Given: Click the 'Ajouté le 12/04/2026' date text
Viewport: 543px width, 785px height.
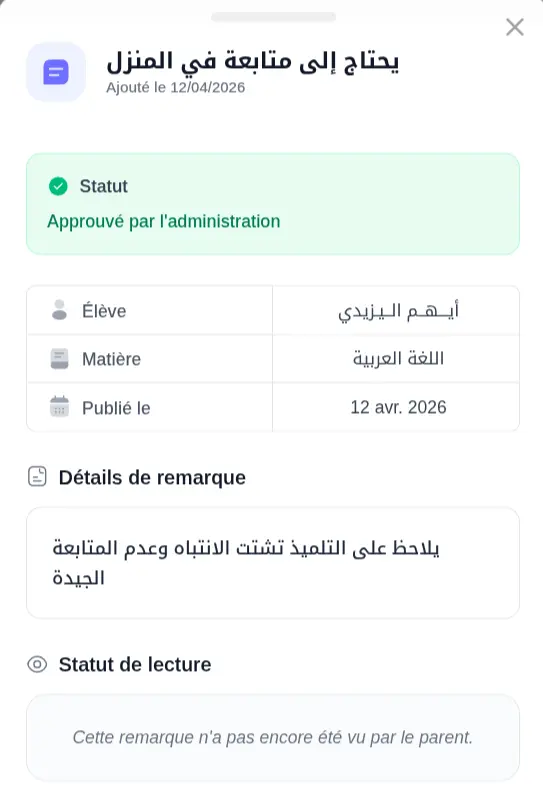Looking at the screenshot, I should tap(176, 88).
